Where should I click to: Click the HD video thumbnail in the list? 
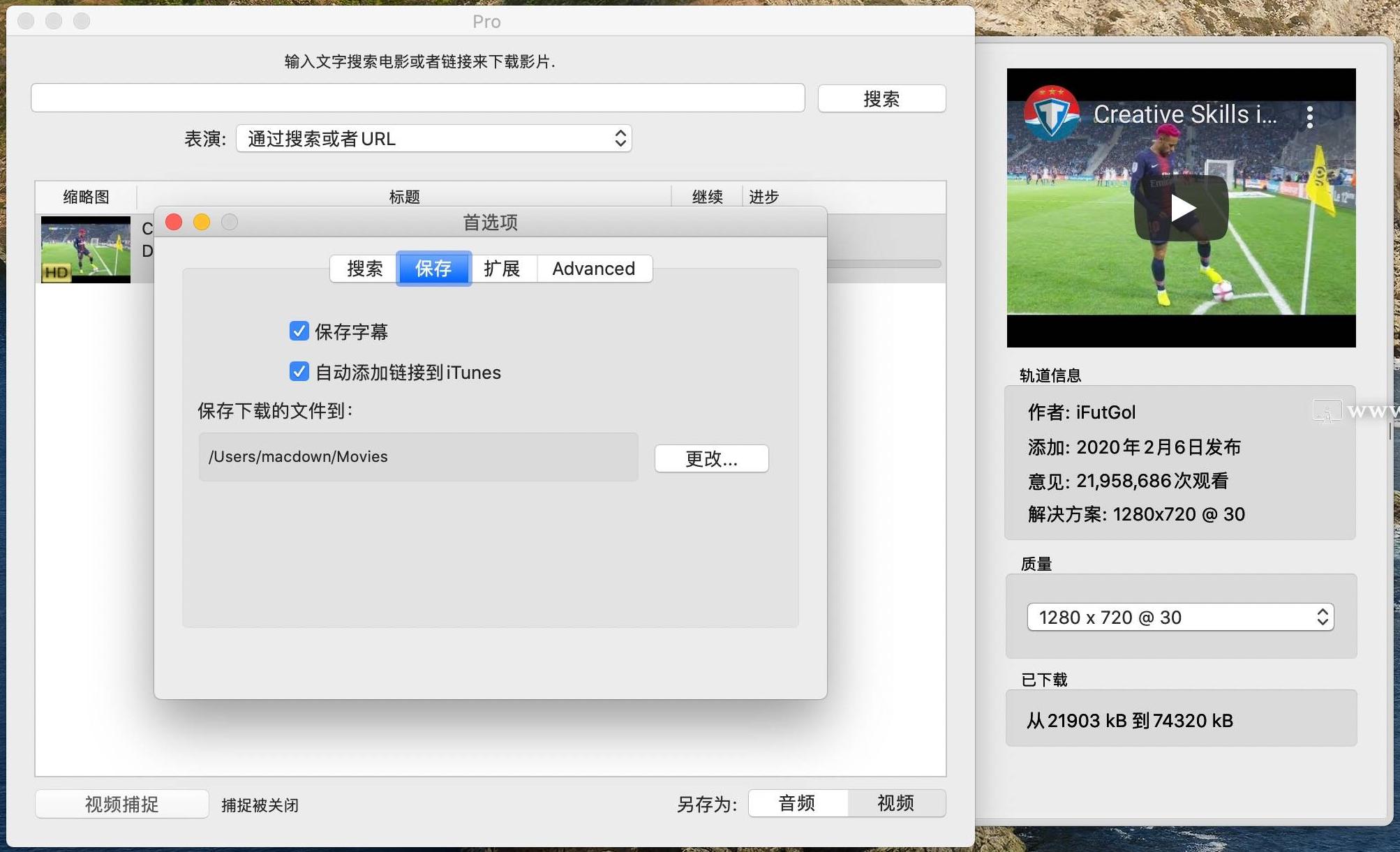86,249
